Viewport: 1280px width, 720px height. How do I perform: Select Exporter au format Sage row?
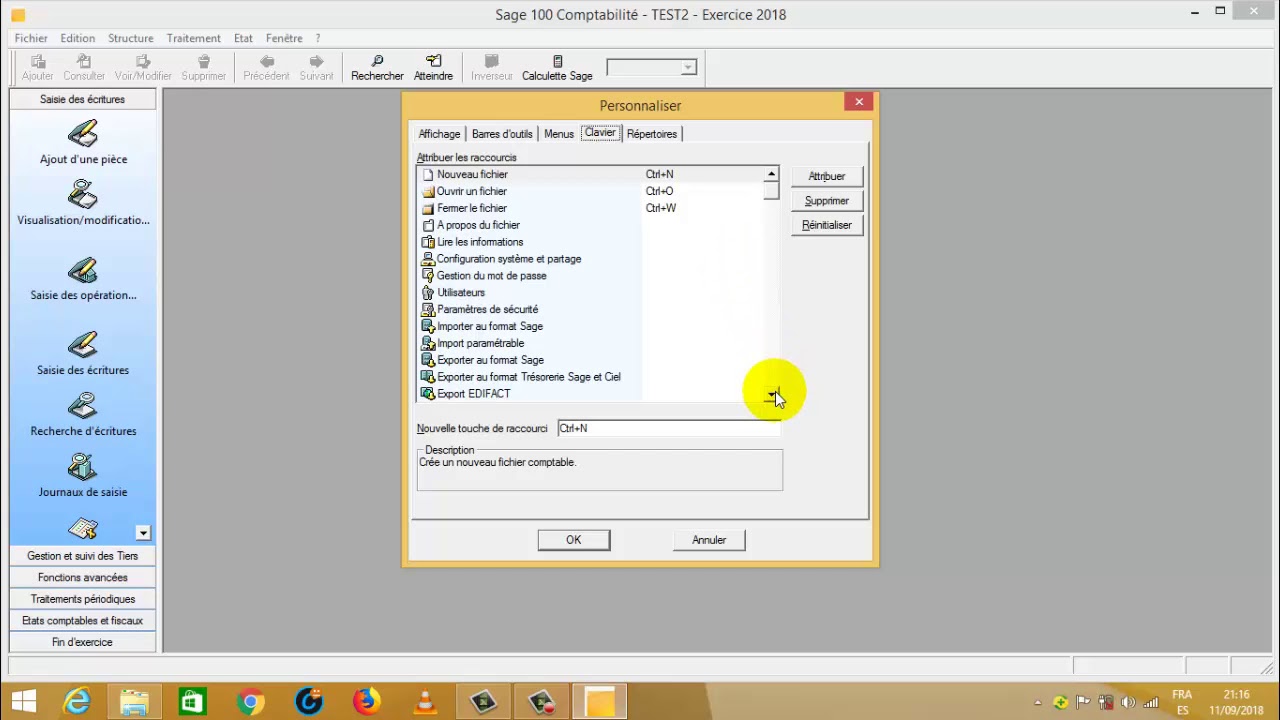click(591, 360)
